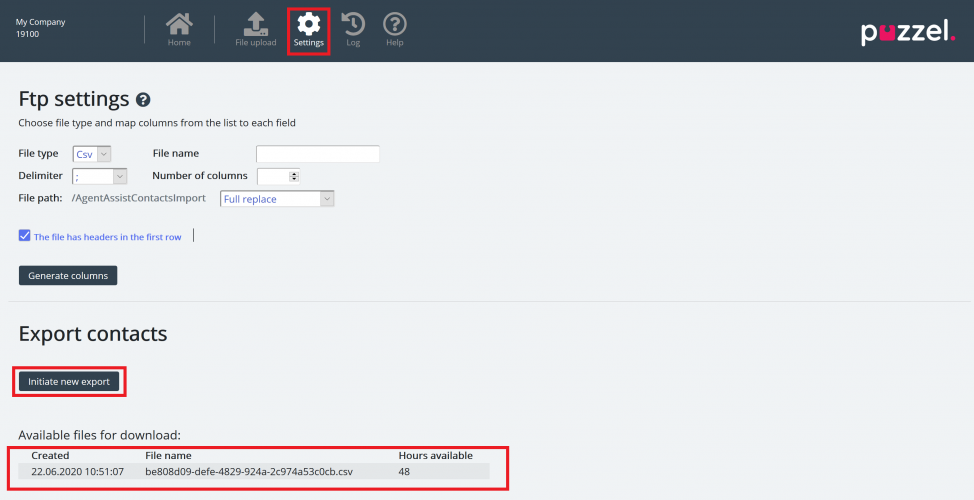This screenshot has height=500, width=974.
Task: Click Initiate new export button
Action: coord(69,381)
